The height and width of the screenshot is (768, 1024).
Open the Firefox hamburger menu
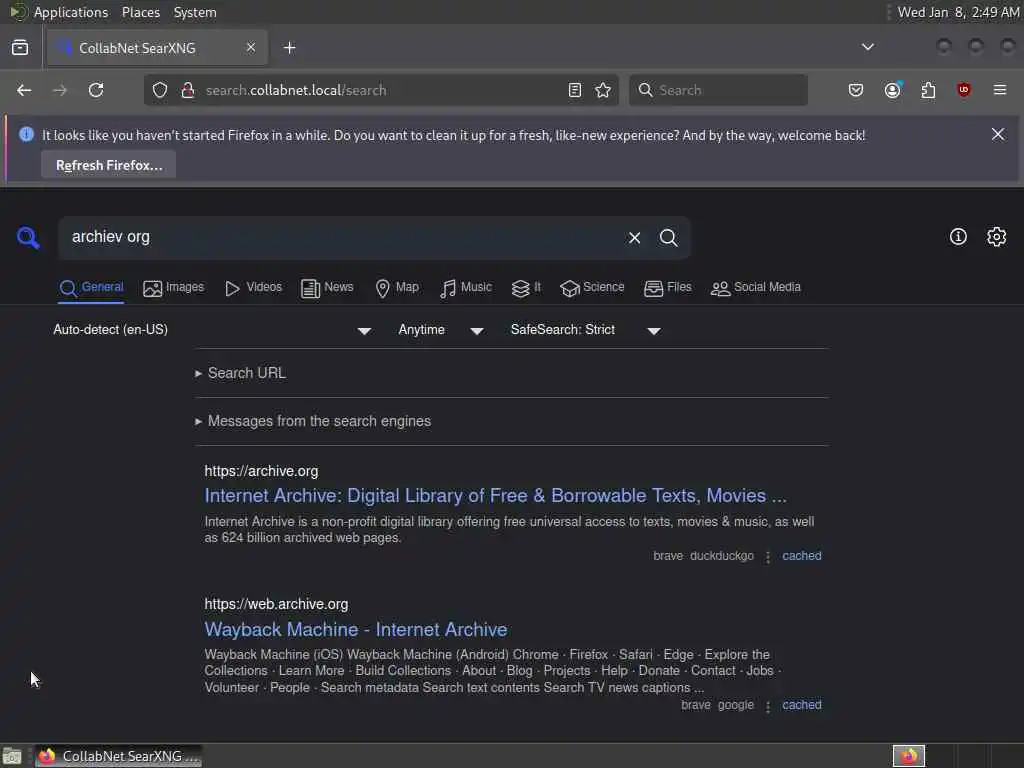pyautogui.click(x=1000, y=90)
